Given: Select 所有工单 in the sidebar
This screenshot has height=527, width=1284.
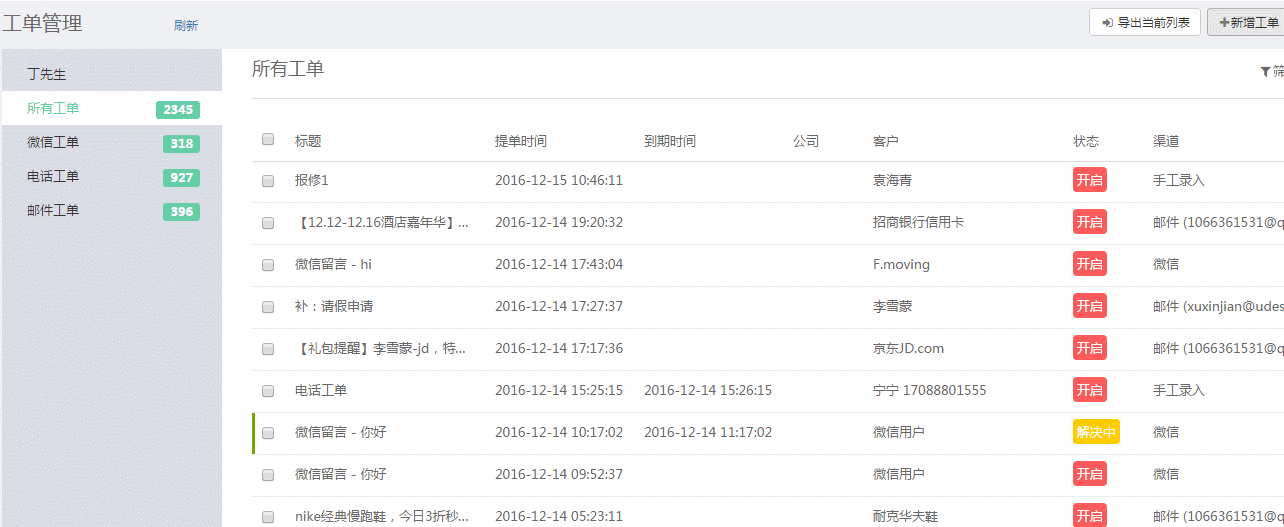Looking at the screenshot, I should (x=53, y=108).
